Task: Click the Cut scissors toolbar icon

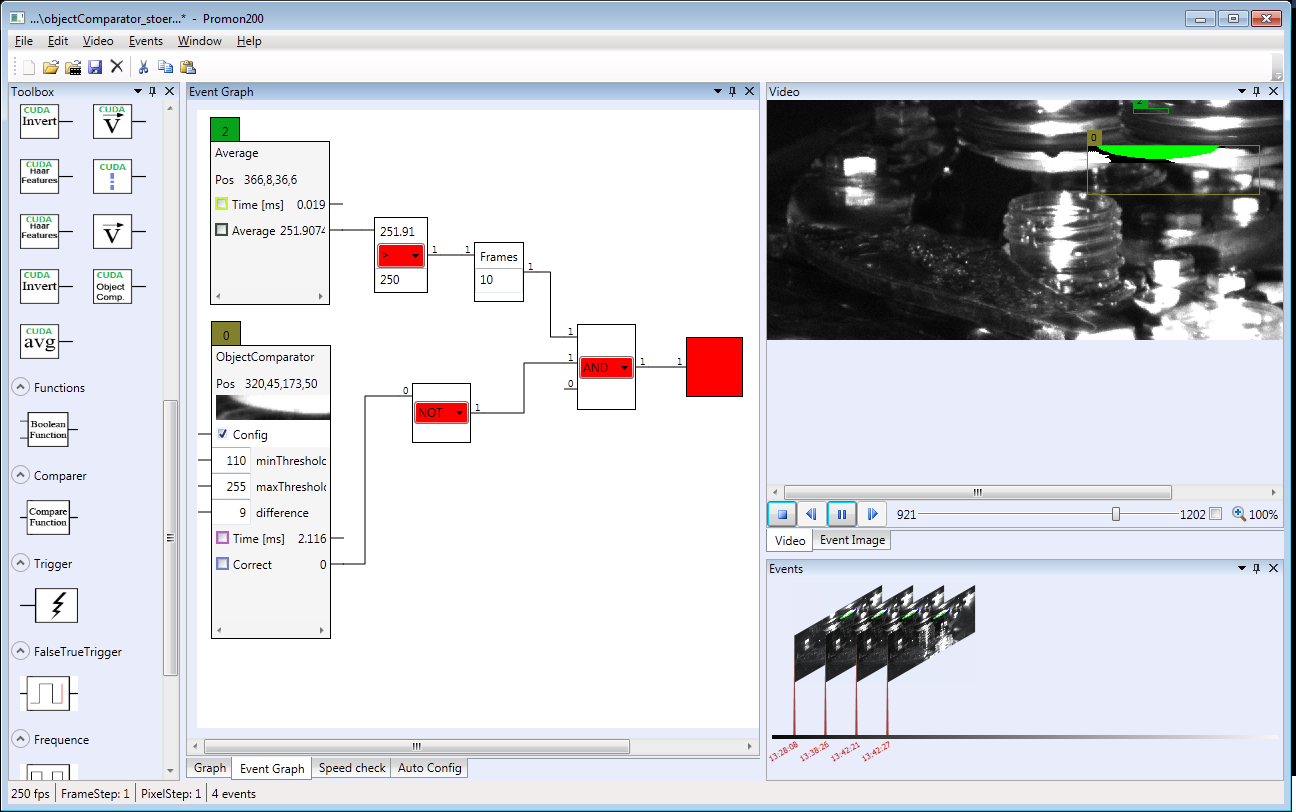Action: [143, 67]
